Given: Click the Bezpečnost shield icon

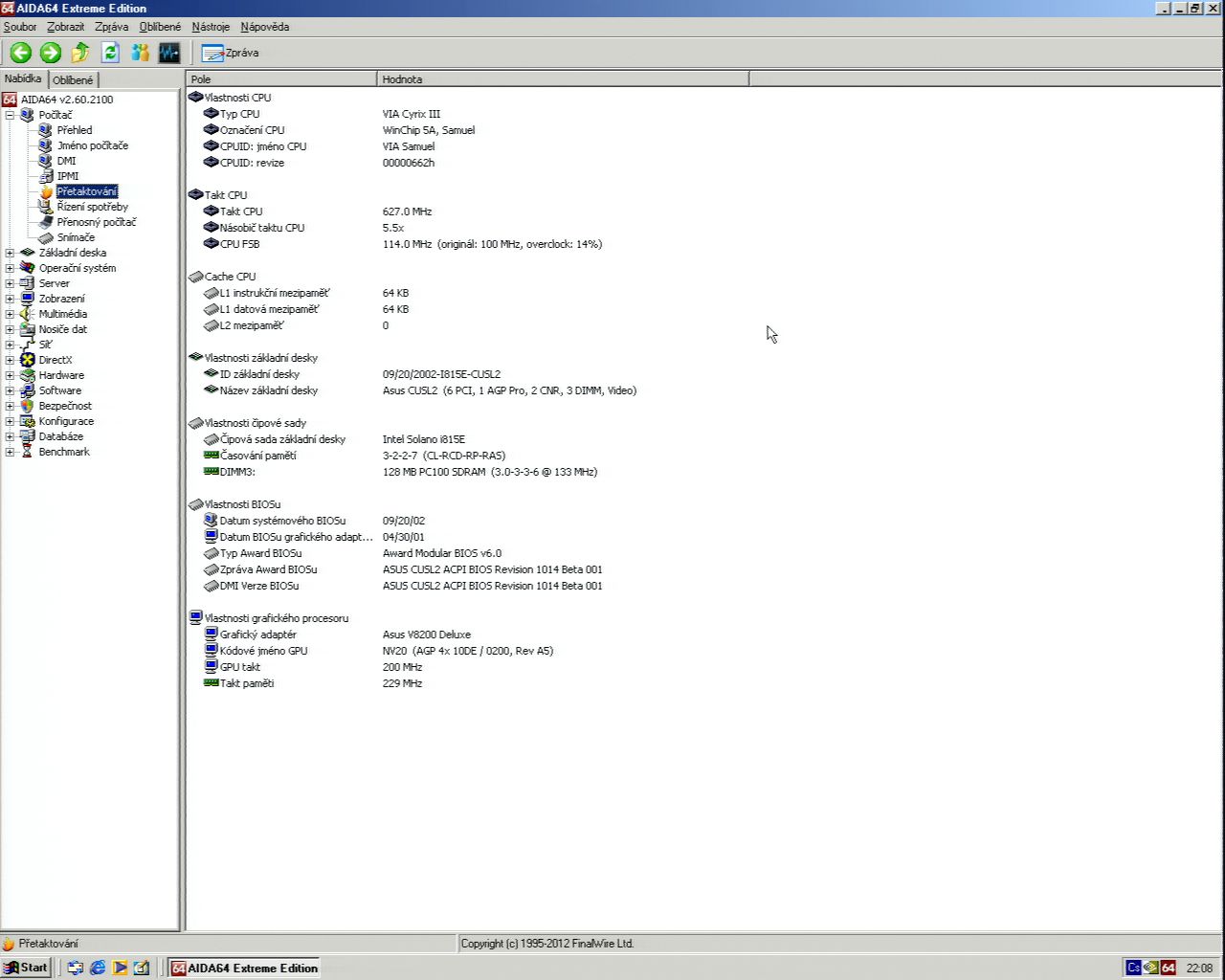Looking at the screenshot, I should (x=28, y=406).
